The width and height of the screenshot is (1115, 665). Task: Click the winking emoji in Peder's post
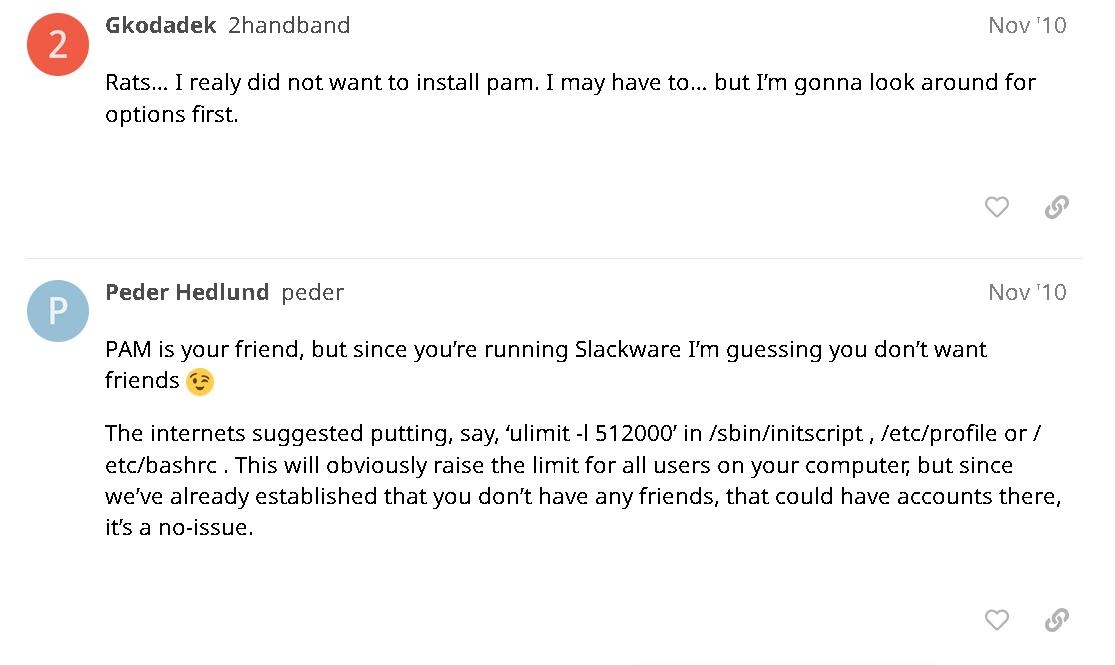tap(200, 382)
